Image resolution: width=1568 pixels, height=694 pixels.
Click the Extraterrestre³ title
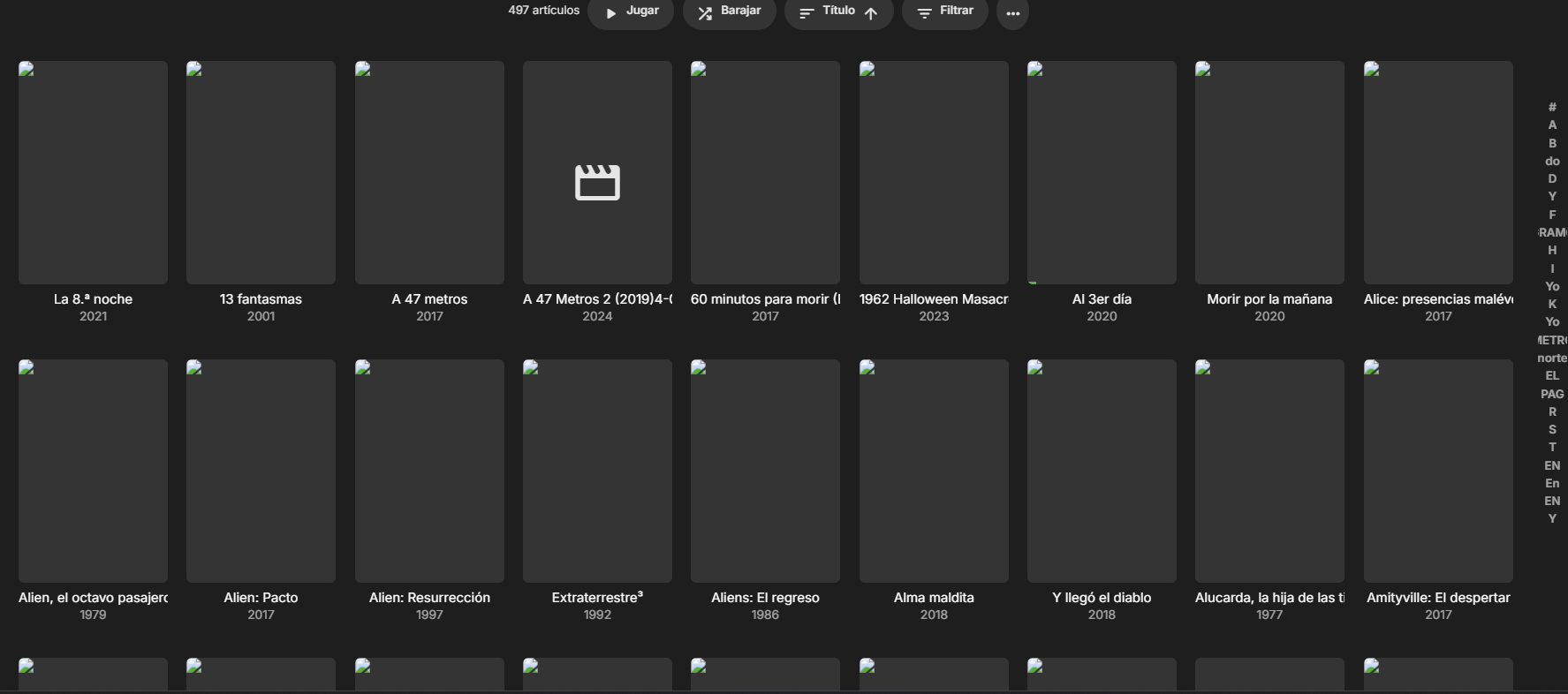(x=597, y=598)
